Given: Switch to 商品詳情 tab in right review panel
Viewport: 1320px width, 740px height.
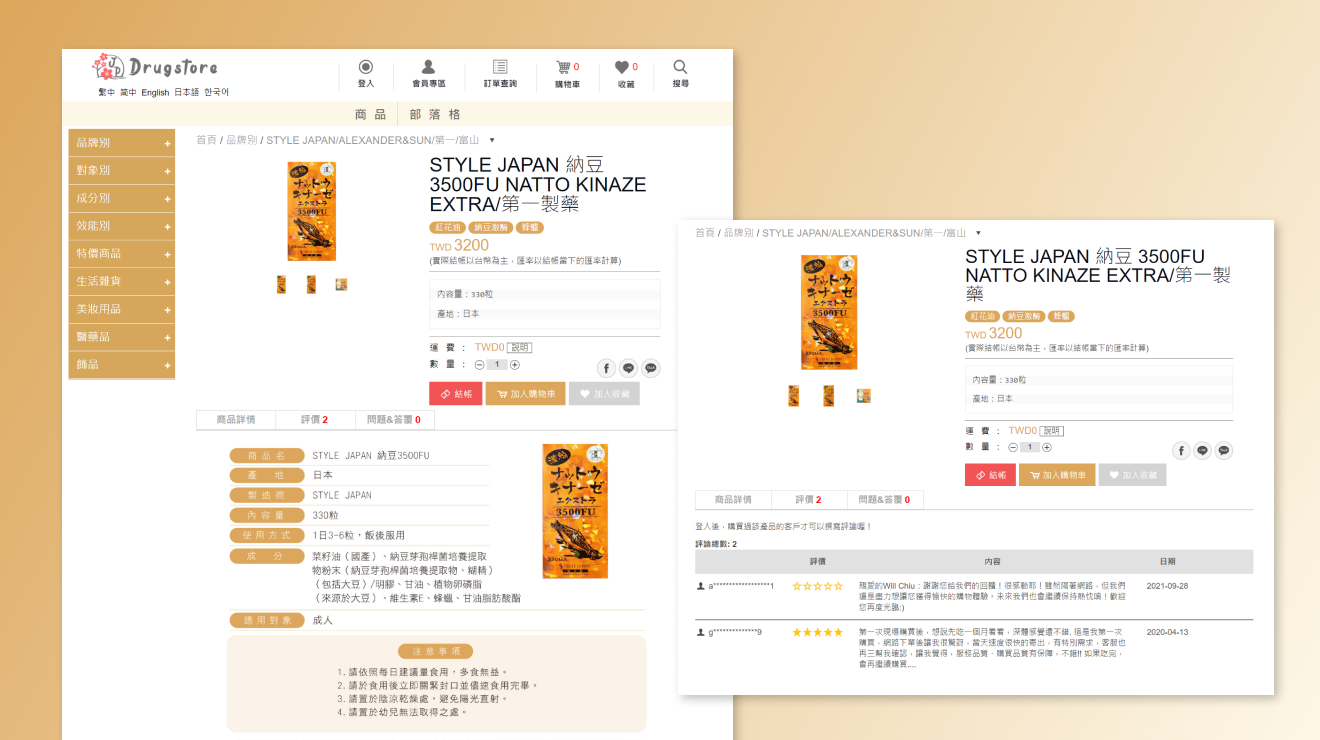Looking at the screenshot, I should tap(733, 499).
